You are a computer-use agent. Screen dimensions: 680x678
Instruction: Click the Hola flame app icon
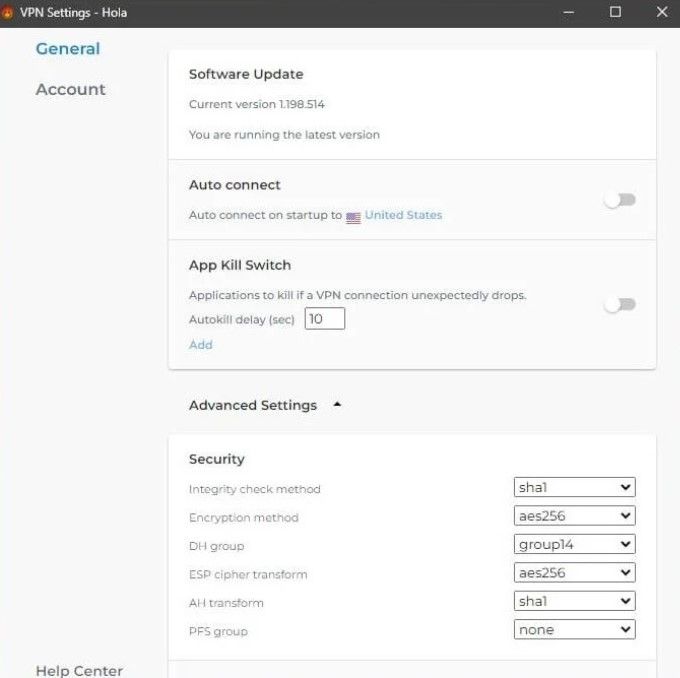6,13
